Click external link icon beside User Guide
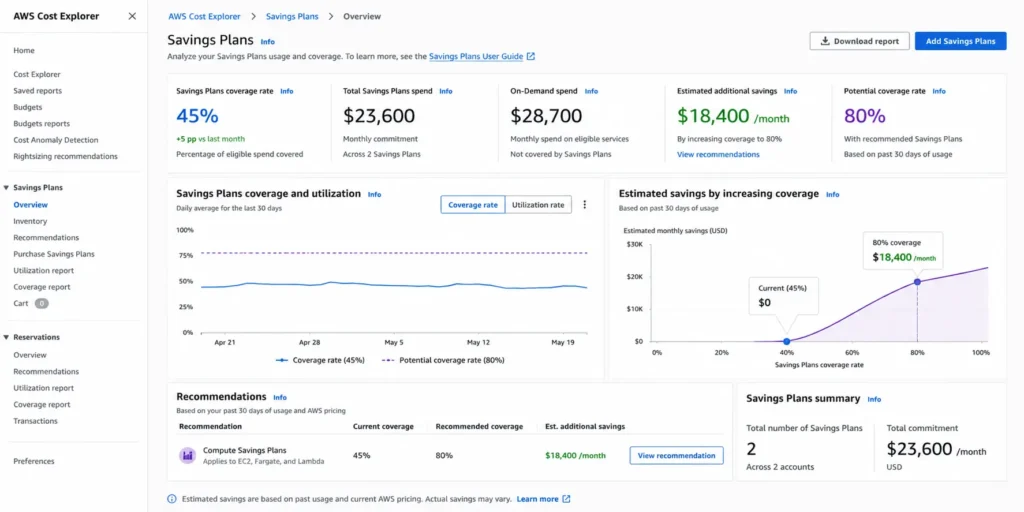Screen dimensions: 1024x512 point(531,57)
